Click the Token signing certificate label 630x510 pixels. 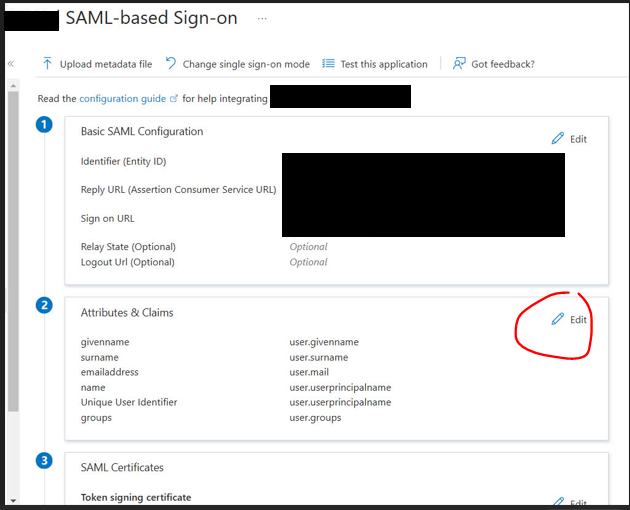click(x=136, y=498)
